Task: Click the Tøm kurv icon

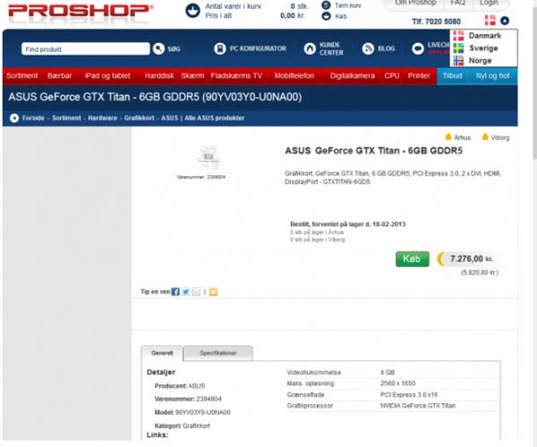Action: point(326,5)
